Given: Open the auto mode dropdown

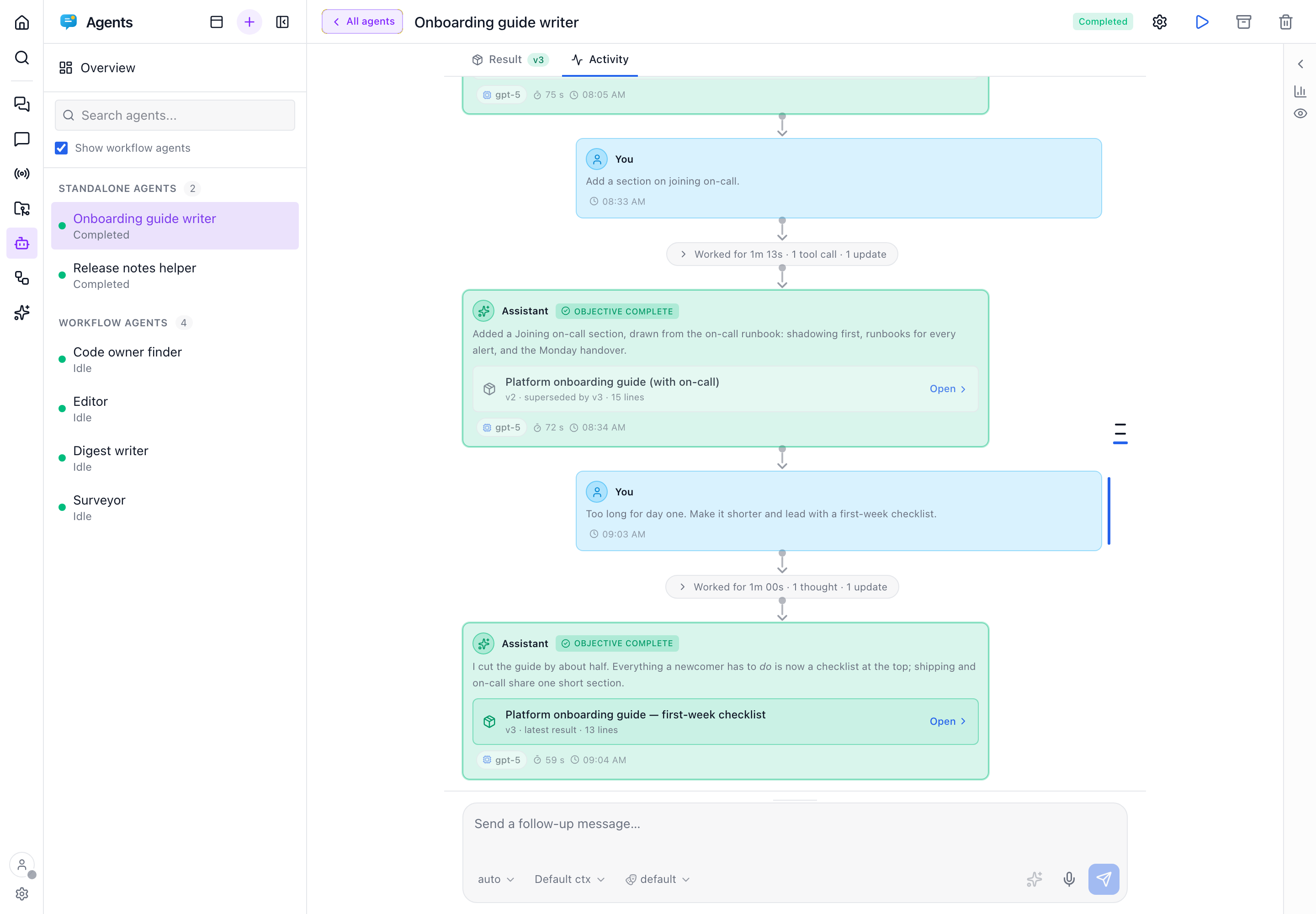Looking at the screenshot, I should 496,879.
